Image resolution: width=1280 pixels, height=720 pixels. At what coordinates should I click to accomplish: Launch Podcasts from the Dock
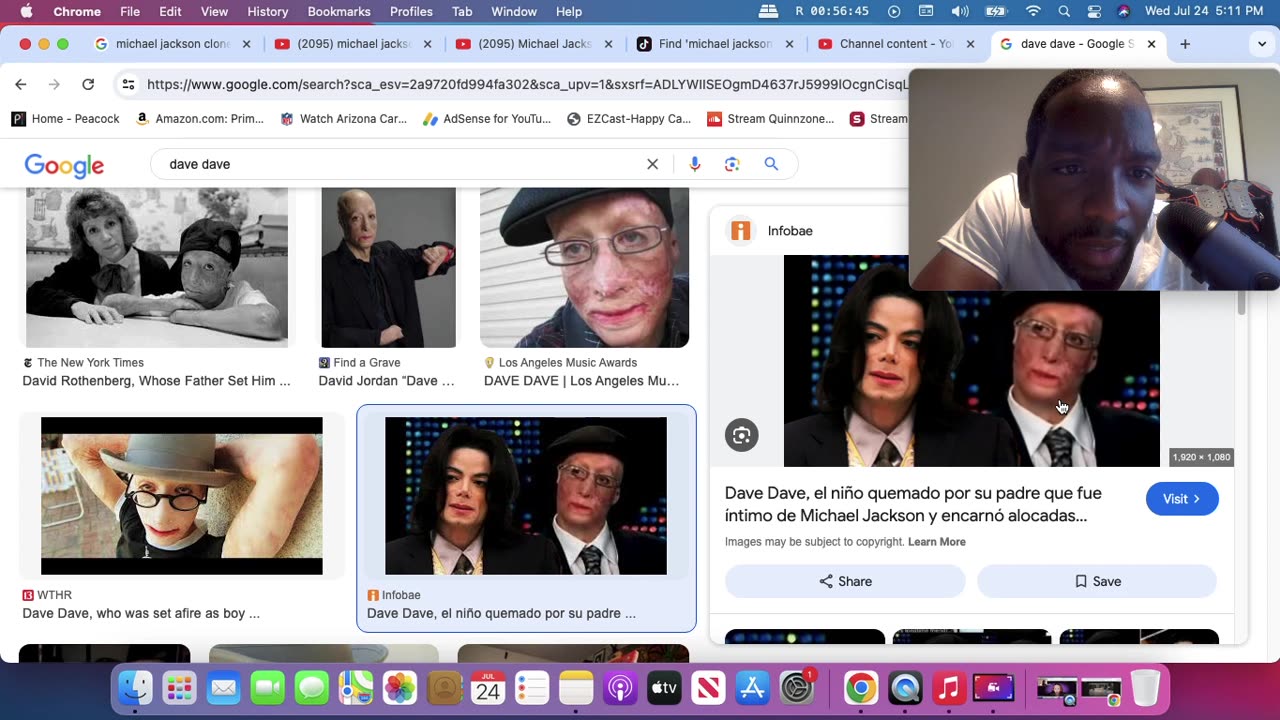pos(620,688)
